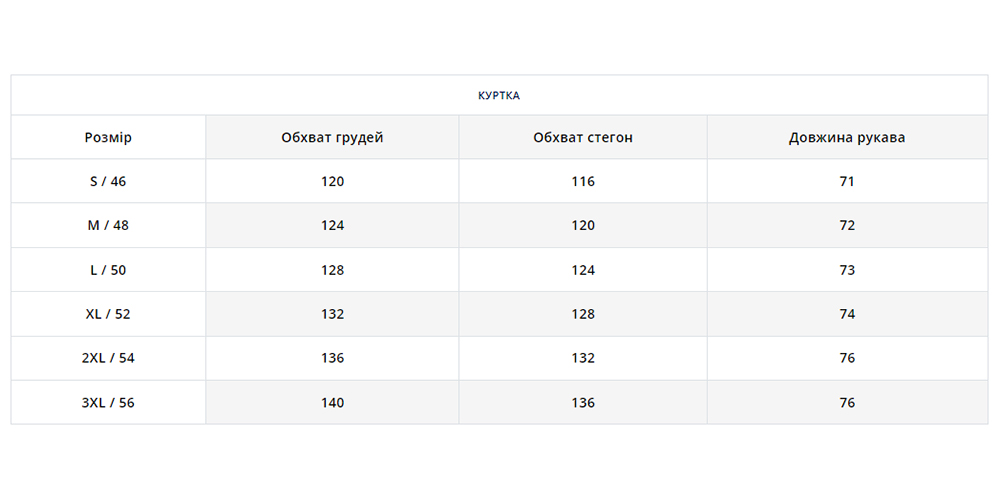Select sleeve length value 71
The height and width of the screenshot is (500, 1000).
tap(847, 182)
